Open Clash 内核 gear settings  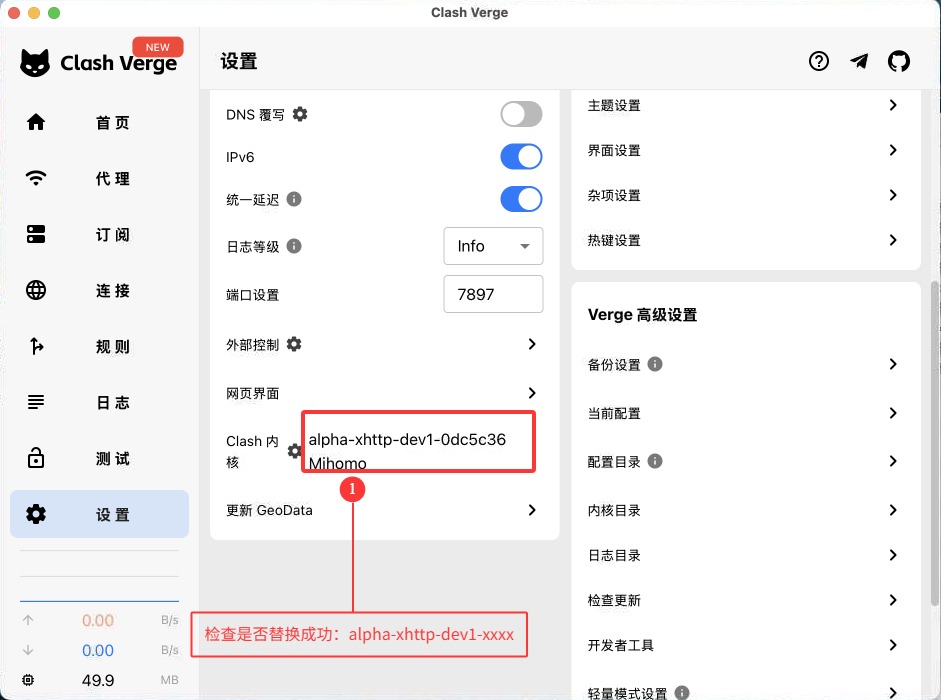[x=294, y=451]
